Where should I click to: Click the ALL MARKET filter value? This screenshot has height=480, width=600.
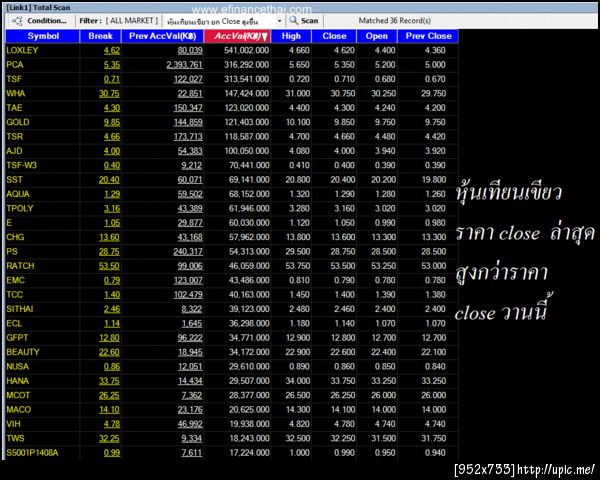click(x=132, y=21)
